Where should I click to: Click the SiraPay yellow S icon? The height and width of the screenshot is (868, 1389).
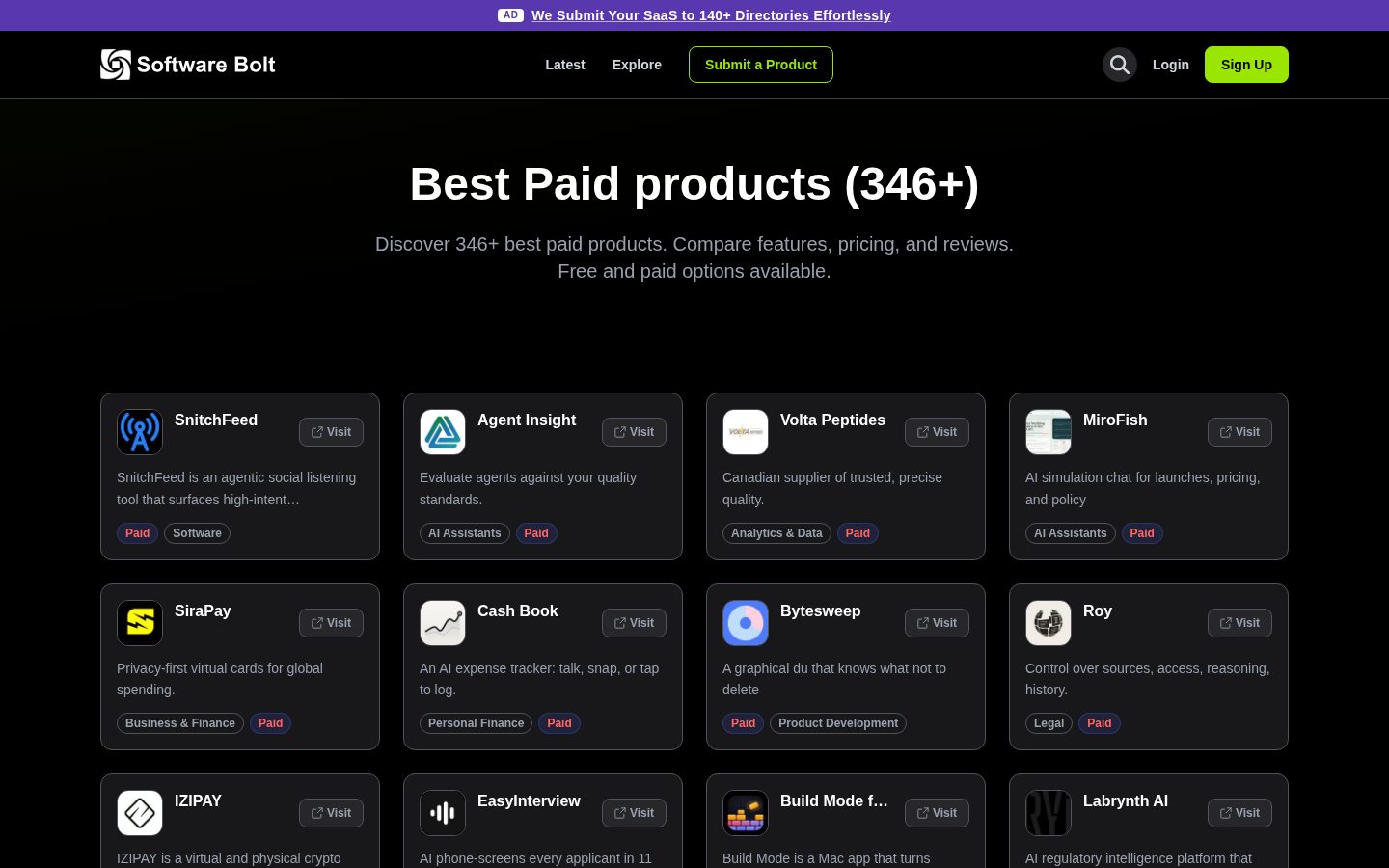point(140,623)
